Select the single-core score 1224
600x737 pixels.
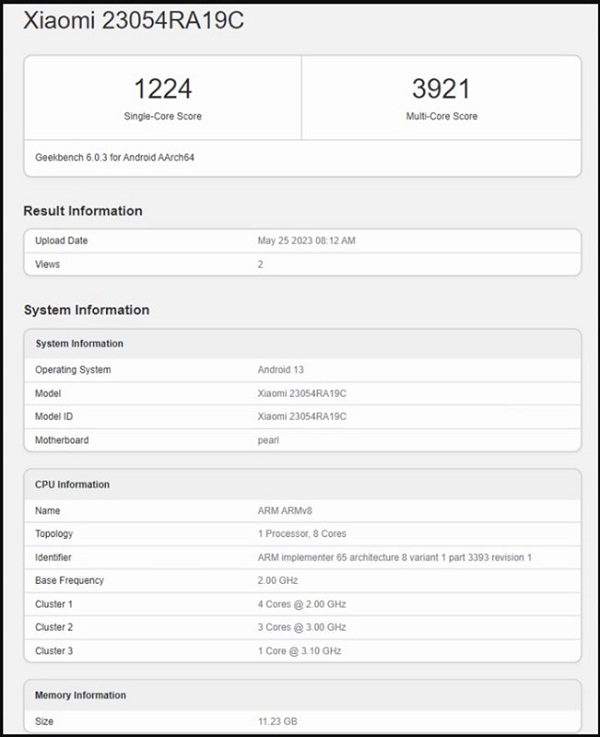click(x=163, y=89)
